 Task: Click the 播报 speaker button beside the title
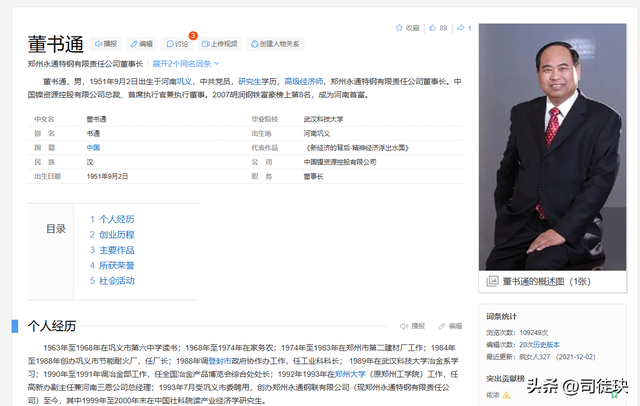click(106, 44)
